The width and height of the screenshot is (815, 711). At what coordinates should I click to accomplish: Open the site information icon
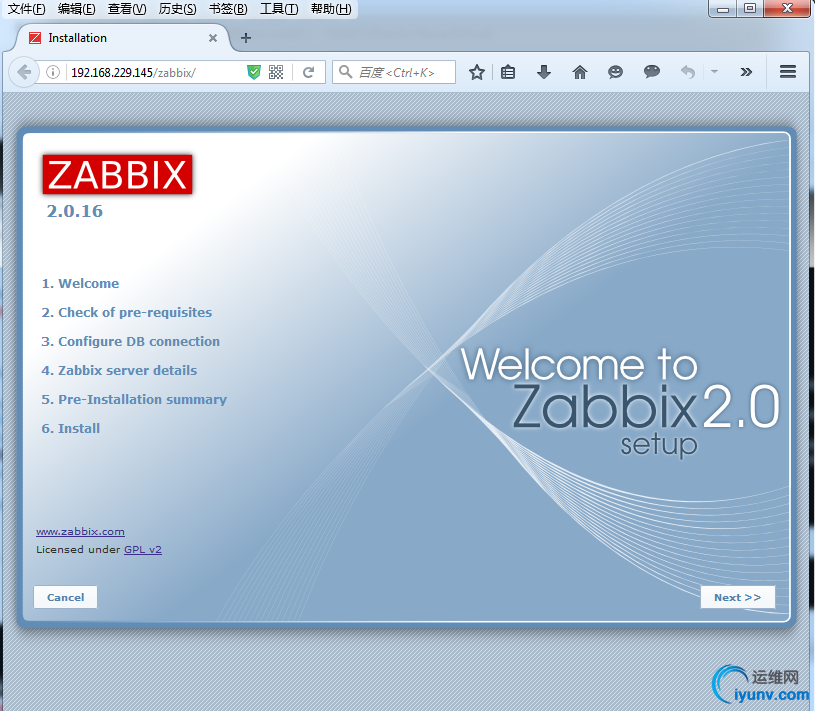pyautogui.click(x=52, y=72)
